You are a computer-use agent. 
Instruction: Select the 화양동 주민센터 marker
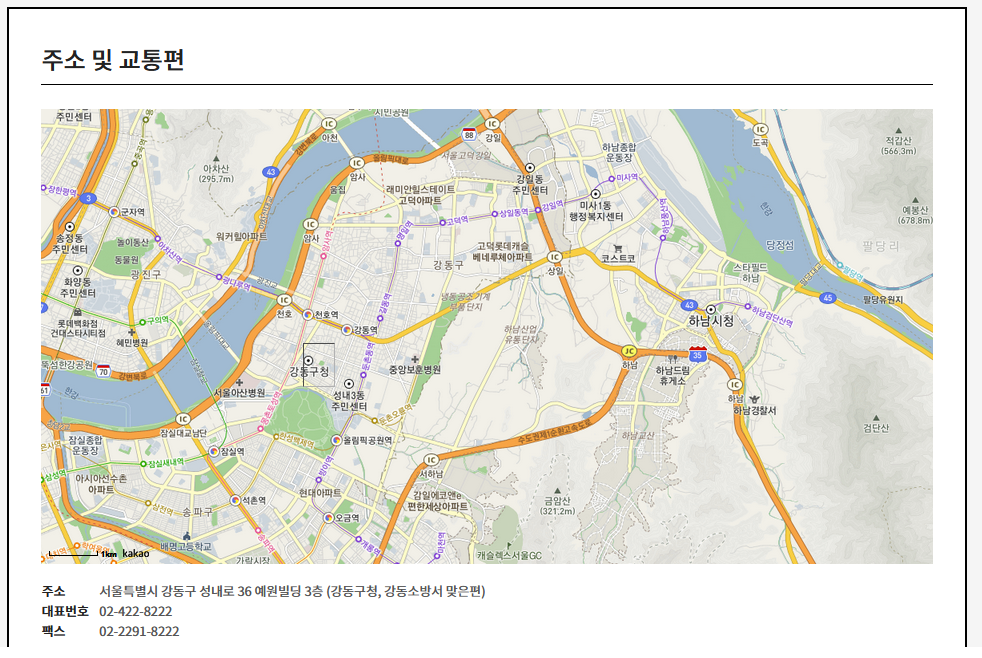(78, 270)
